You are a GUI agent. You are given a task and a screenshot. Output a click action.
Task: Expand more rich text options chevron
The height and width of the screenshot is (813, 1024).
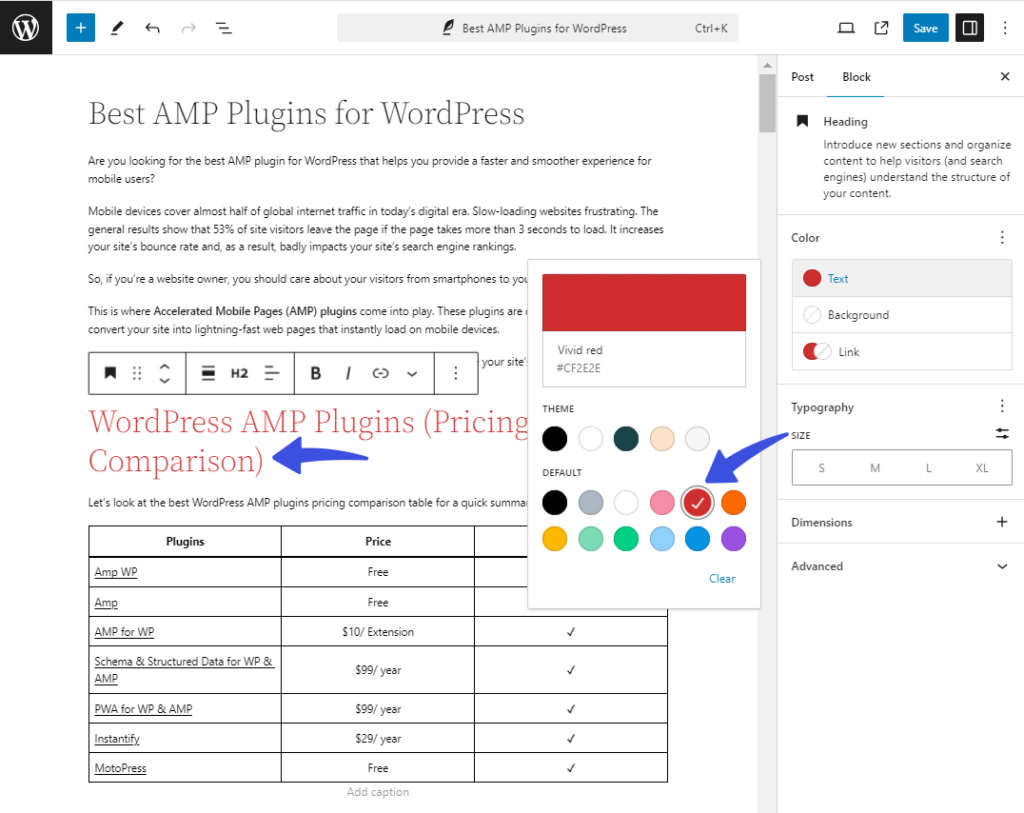pos(411,374)
